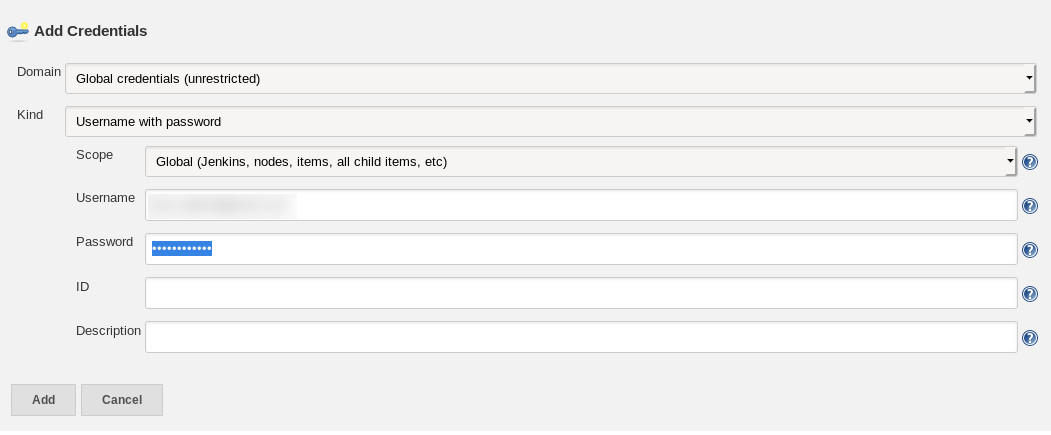
Task: Click the key icon beside Add Credentials
Action: coord(17,31)
